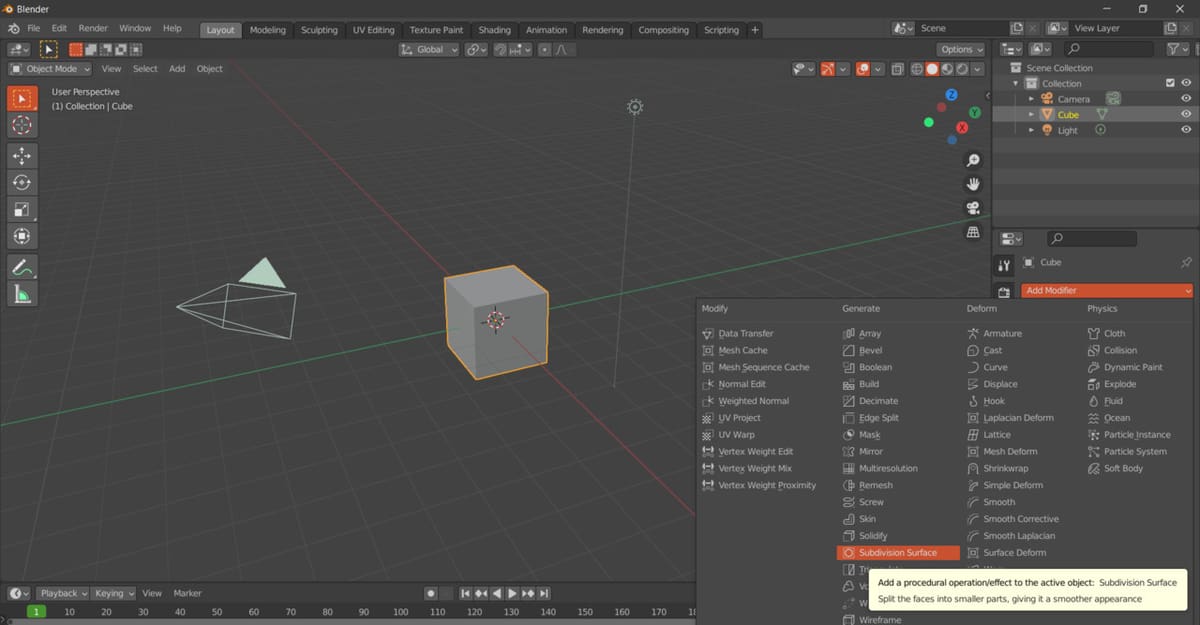Open Global transform orientation dropdown

pos(429,49)
